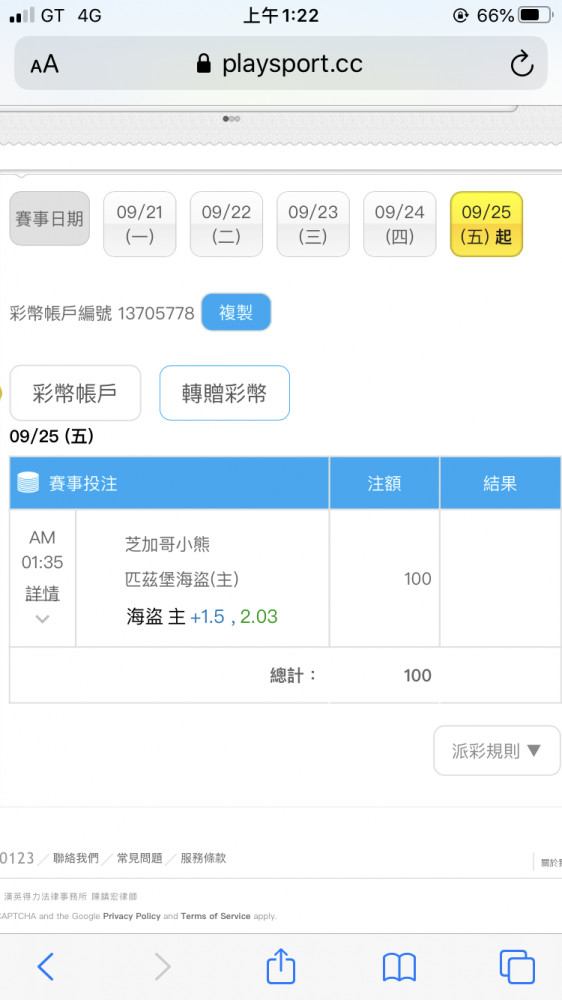Open the Safari share sheet icon
This screenshot has height=1000, width=562.
[281, 965]
